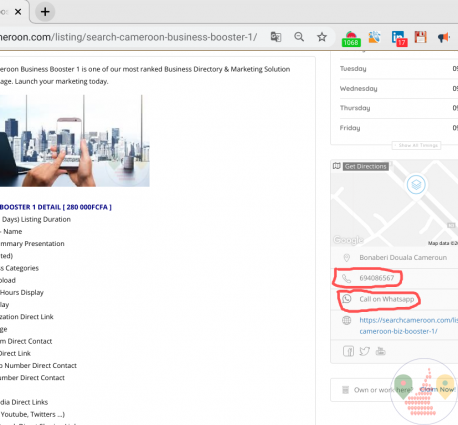Select the Wednesday hours row

399,88
